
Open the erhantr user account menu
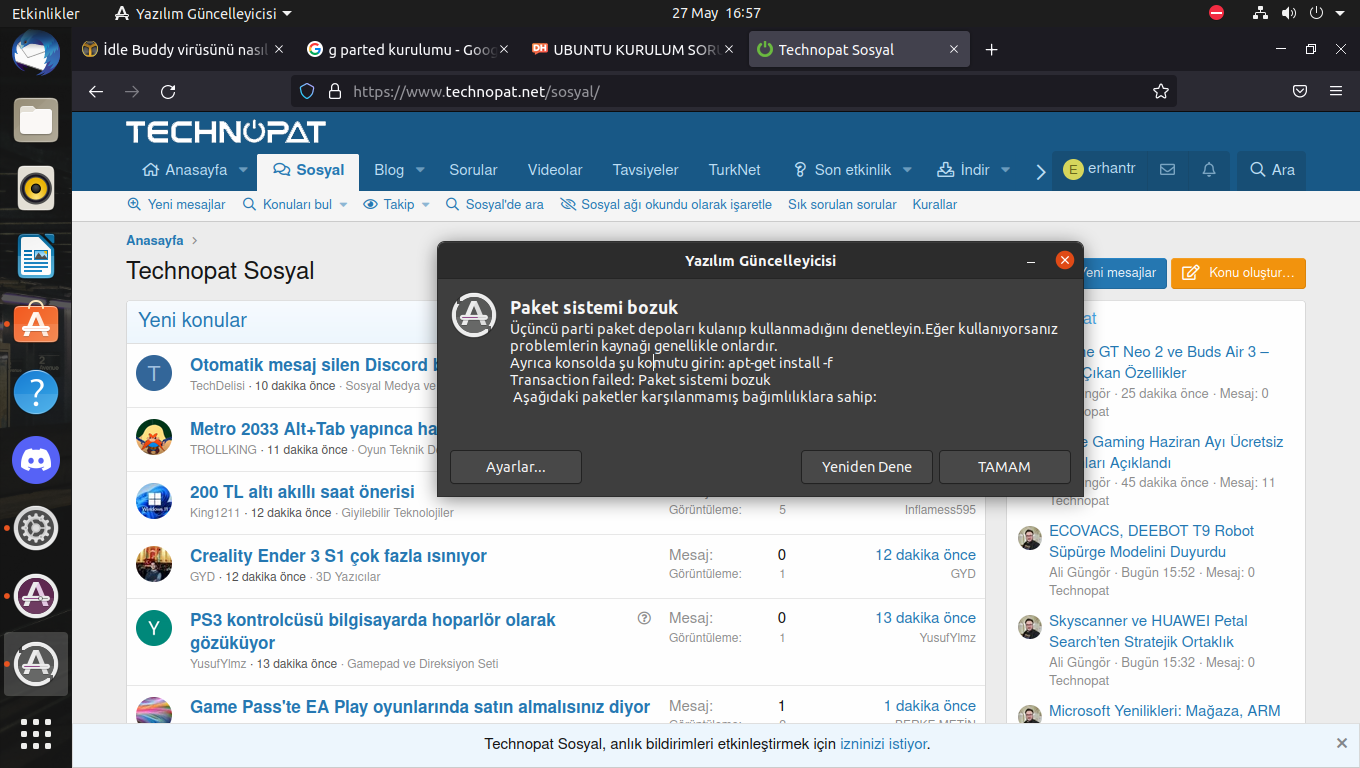tap(1099, 169)
